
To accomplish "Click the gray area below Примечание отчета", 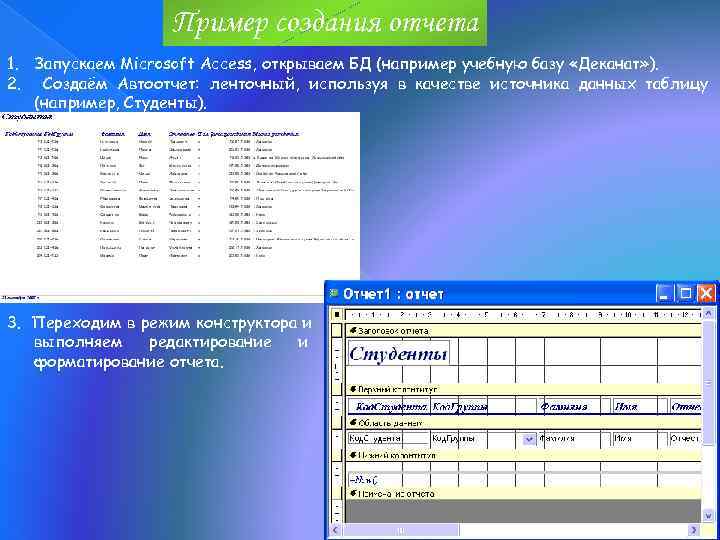I will click(x=523, y=511).
